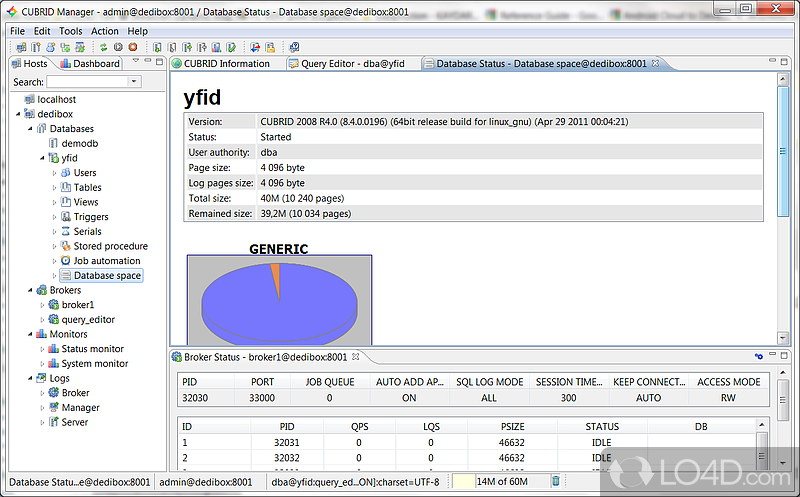Screen dimensions: 800x497
Task: Click the refresh green arrows toolbar icon
Action: tap(104, 47)
